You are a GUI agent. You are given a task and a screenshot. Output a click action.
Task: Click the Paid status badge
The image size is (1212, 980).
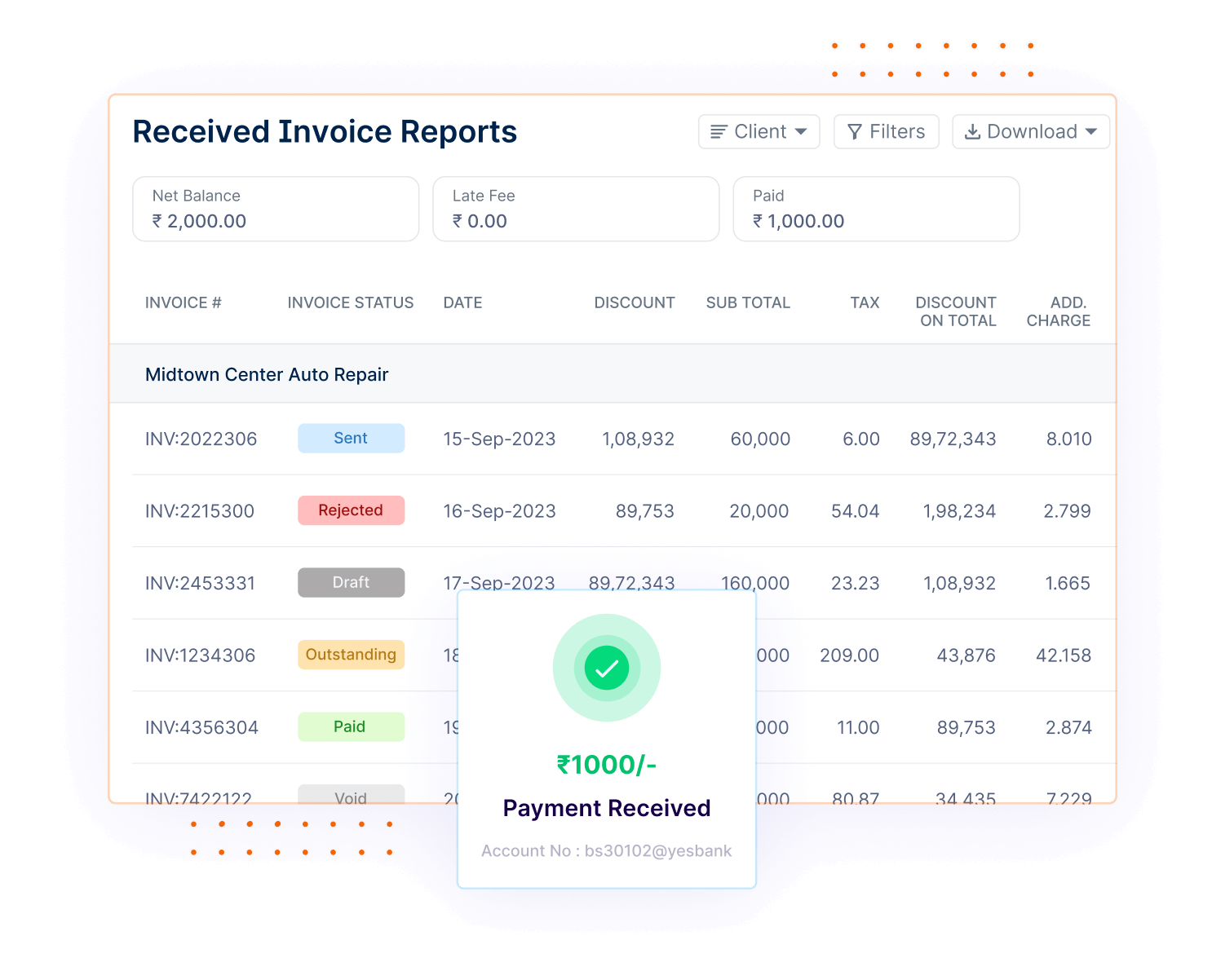pyautogui.click(x=351, y=726)
